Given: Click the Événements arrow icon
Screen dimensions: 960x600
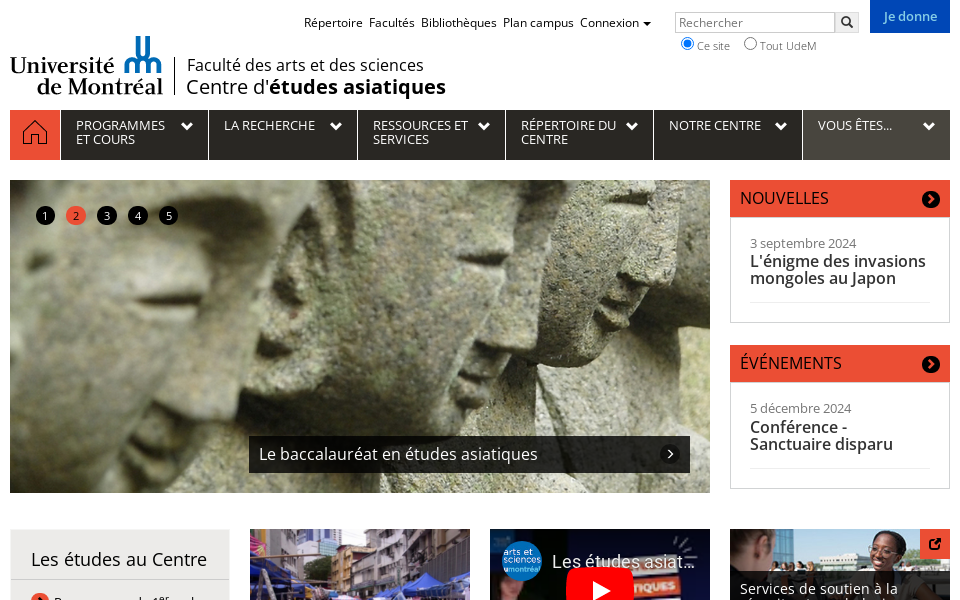Looking at the screenshot, I should 930,364.
